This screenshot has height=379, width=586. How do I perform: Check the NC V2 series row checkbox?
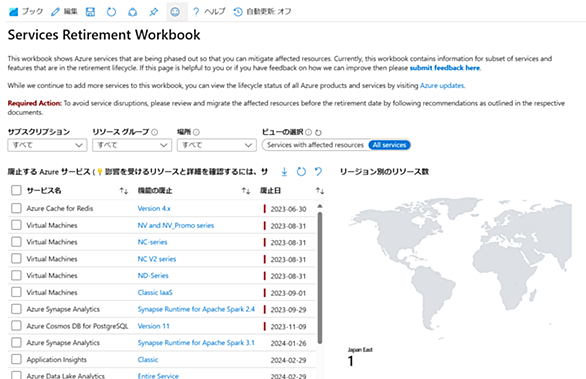16,259
